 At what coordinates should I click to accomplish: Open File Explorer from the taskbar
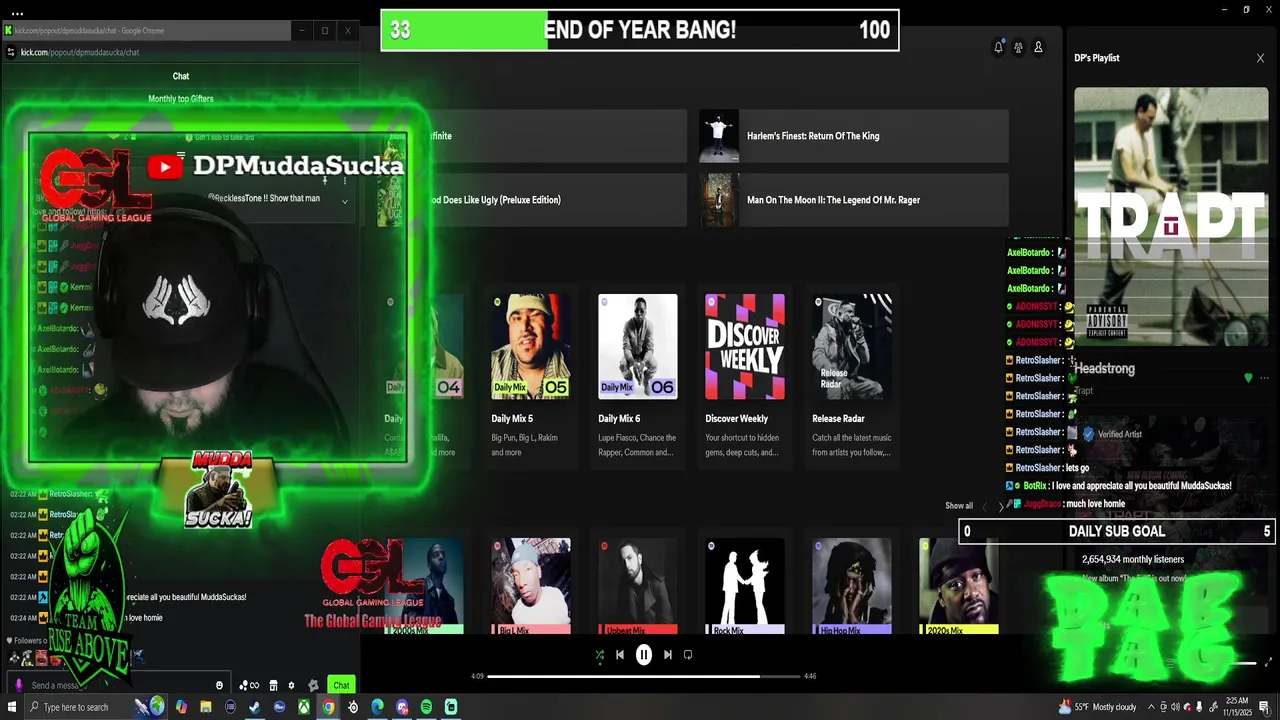[206, 707]
